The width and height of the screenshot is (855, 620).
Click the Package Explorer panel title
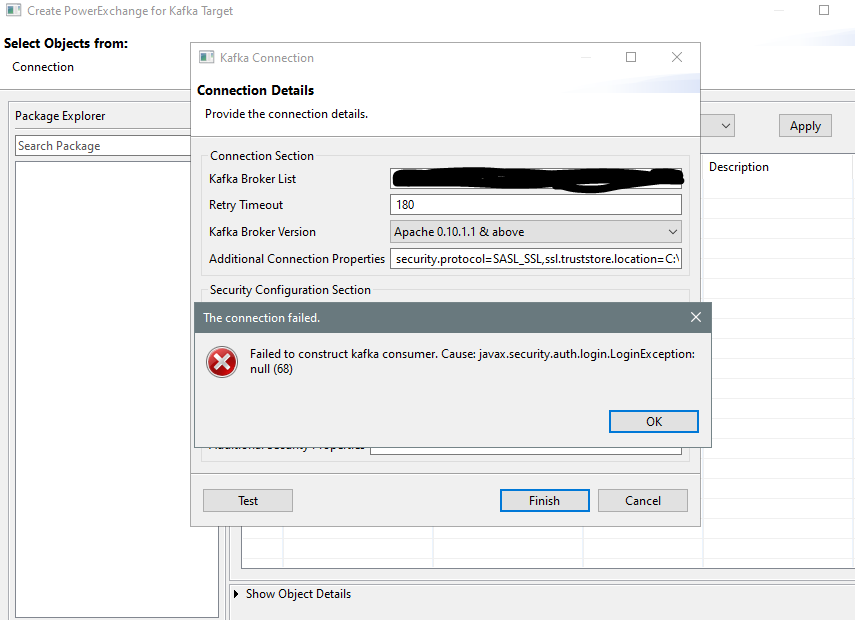60,116
